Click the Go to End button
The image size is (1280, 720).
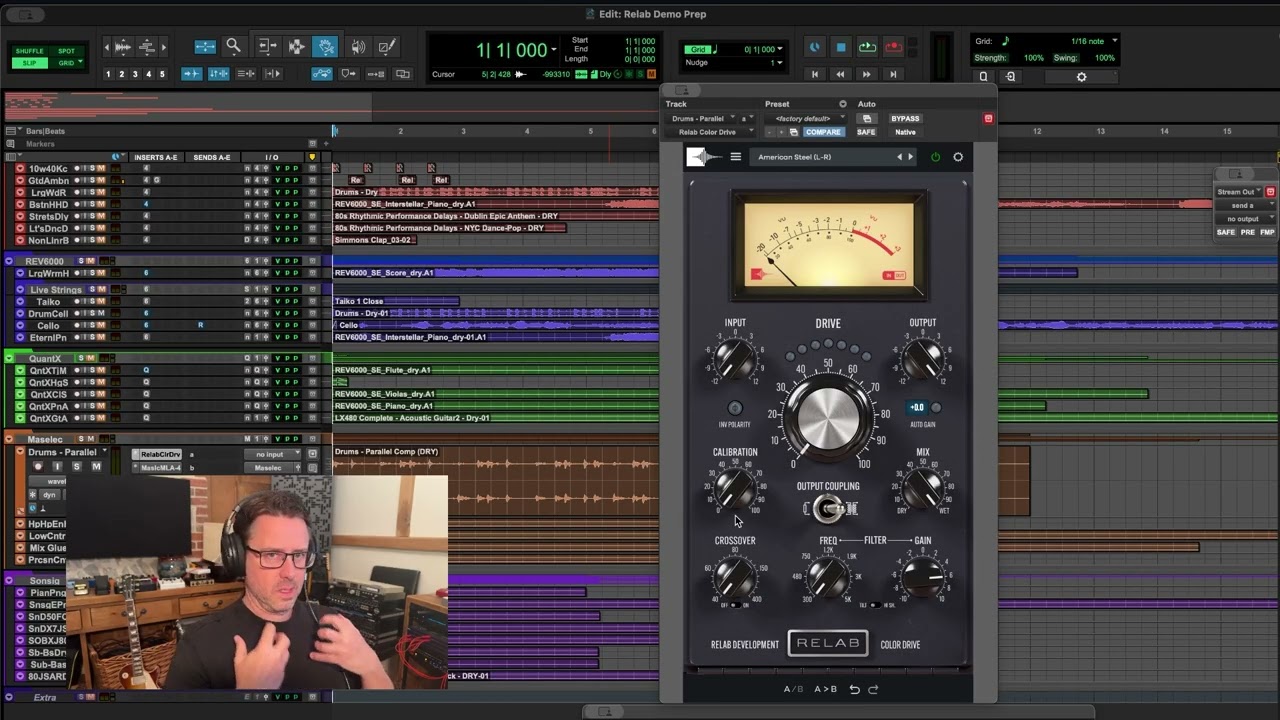point(892,74)
